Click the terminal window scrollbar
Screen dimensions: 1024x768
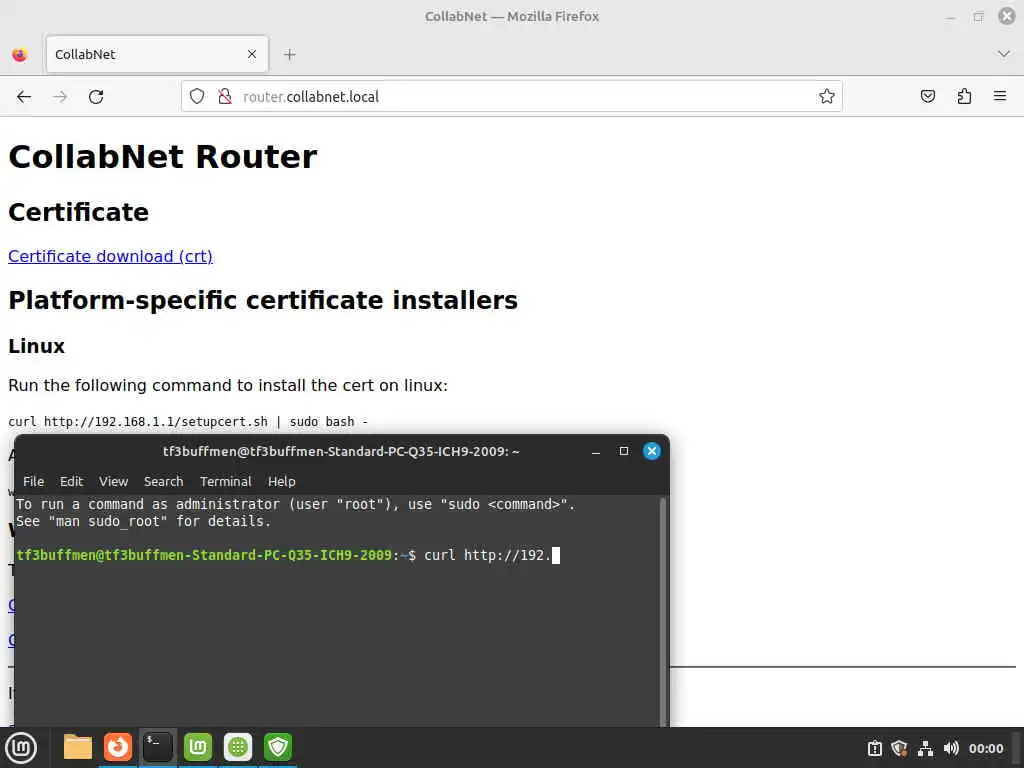click(x=663, y=611)
